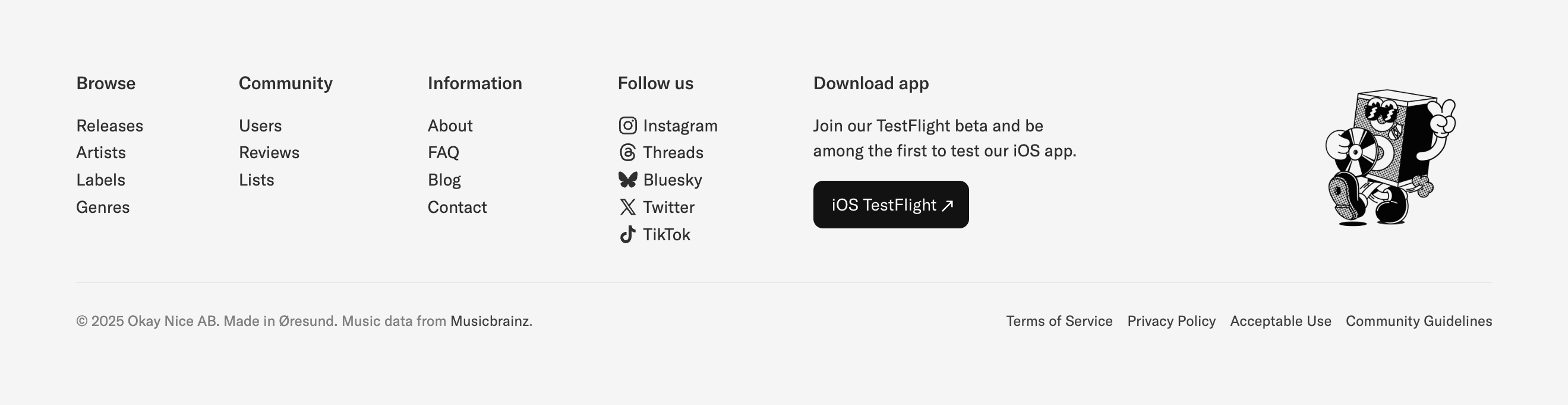Open the Genres link
The width and height of the screenshot is (1568, 405).
(103, 208)
